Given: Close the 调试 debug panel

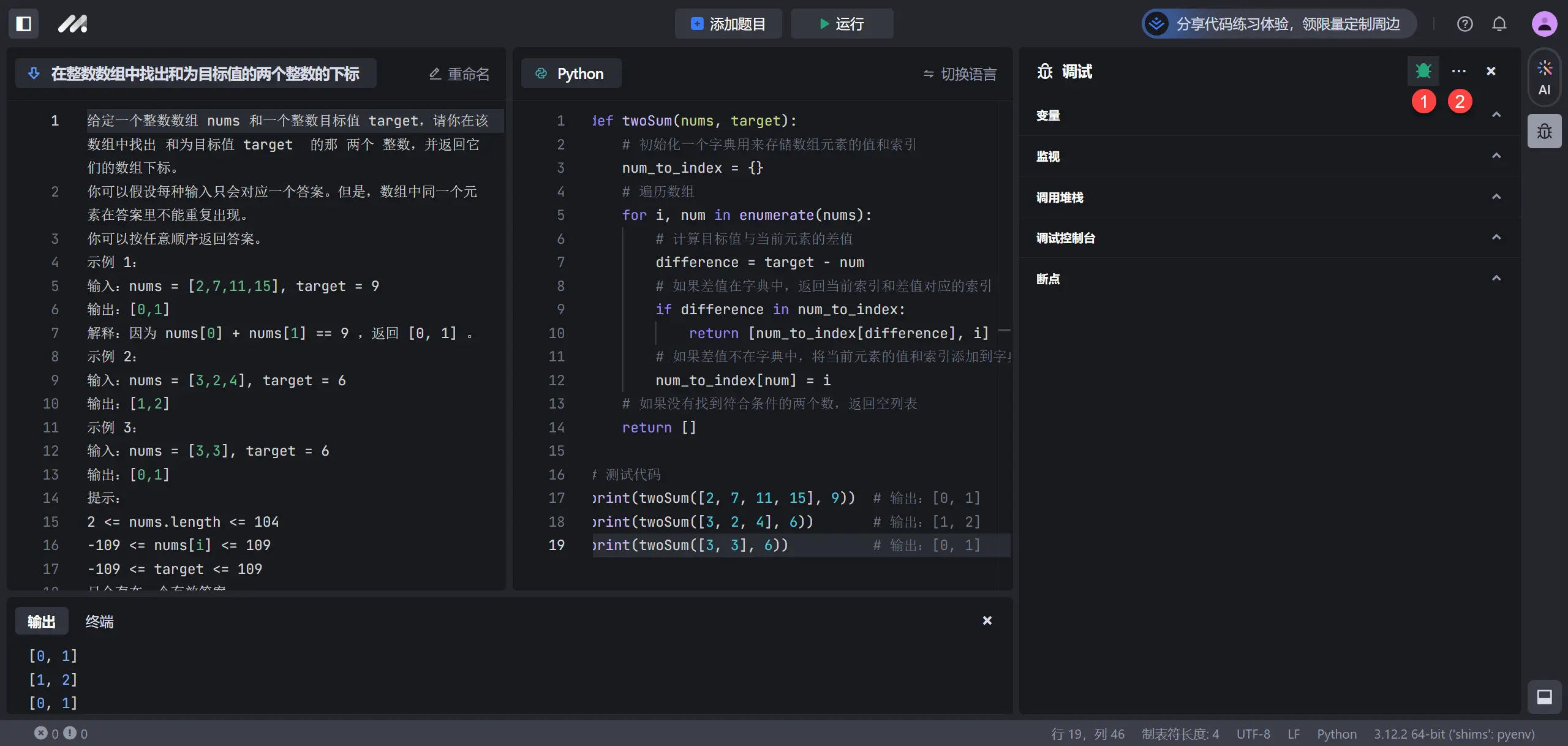Looking at the screenshot, I should 1491,71.
